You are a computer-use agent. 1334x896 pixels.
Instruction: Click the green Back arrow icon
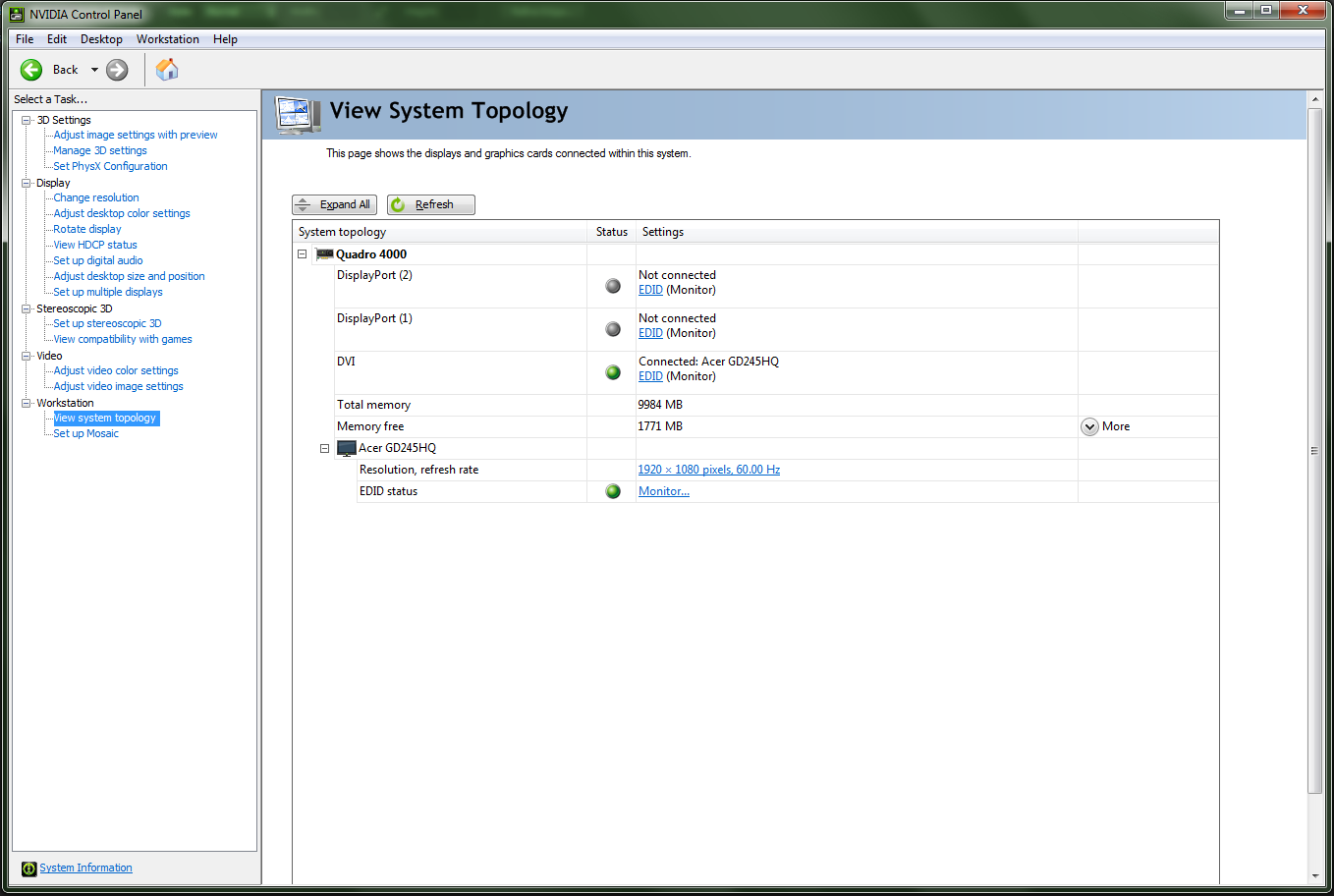pyautogui.click(x=31, y=70)
